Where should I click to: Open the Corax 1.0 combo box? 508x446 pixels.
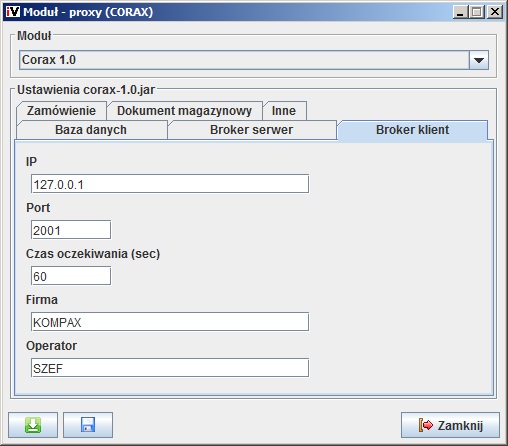(x=254, y=60)
